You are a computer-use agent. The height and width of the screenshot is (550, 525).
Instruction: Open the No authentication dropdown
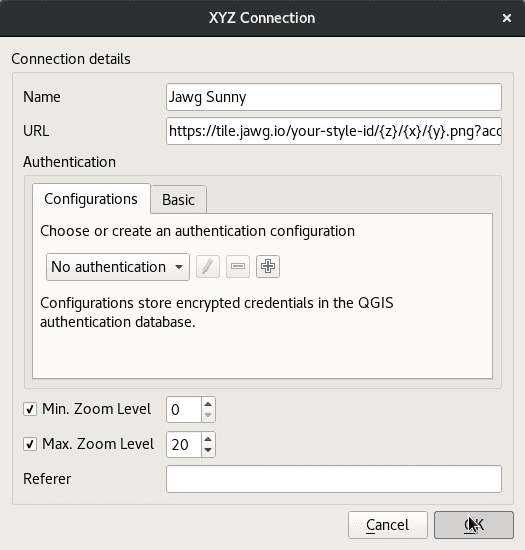[118, 267]
